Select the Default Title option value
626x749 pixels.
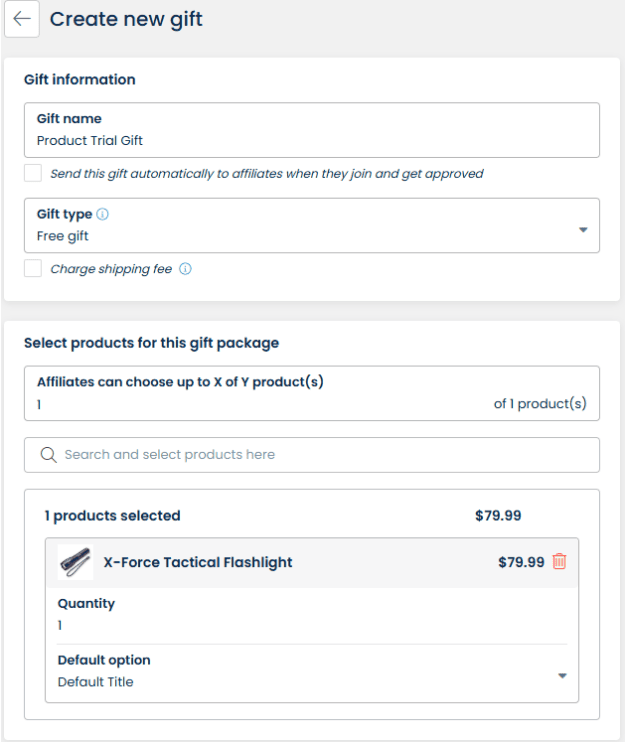click(95, 682)
